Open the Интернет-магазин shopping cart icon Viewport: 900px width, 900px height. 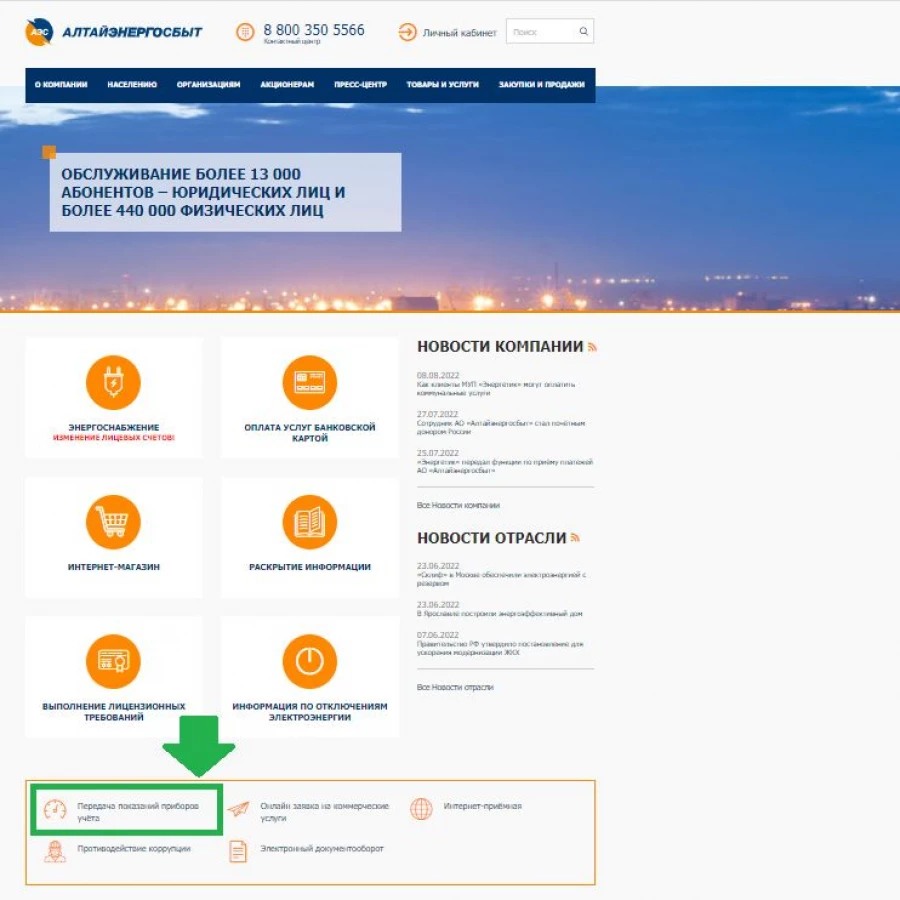[113, 521]
